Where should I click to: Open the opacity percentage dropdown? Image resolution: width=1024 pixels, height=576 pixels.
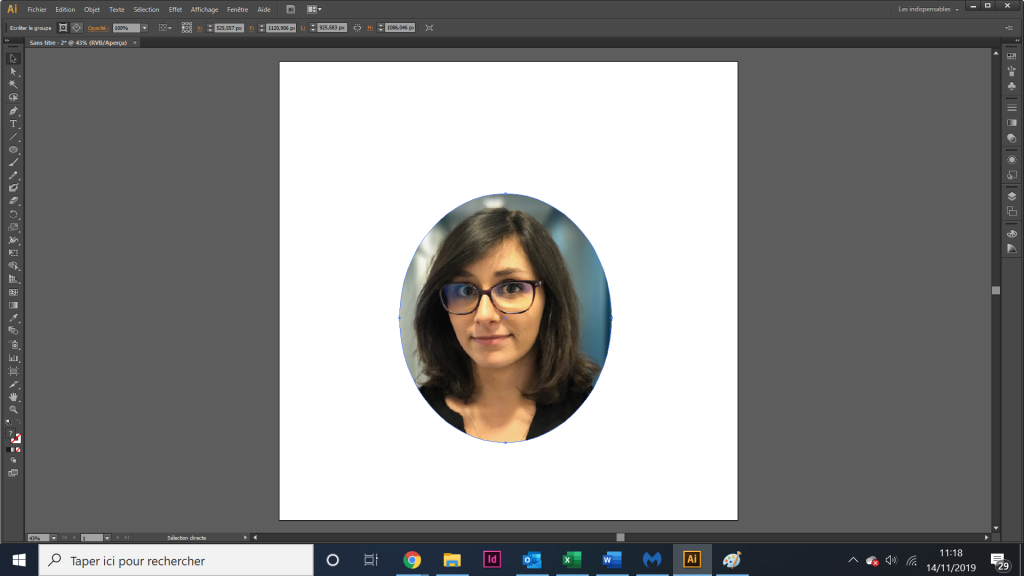point(144,28)
